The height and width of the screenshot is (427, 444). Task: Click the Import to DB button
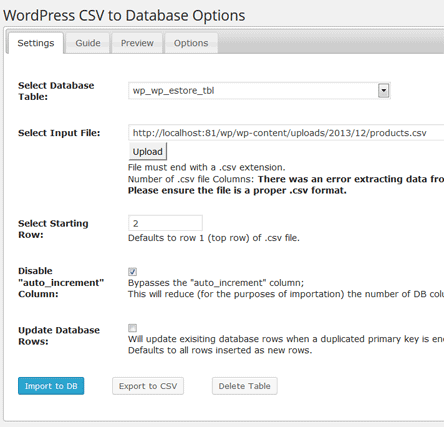[51, 386]
